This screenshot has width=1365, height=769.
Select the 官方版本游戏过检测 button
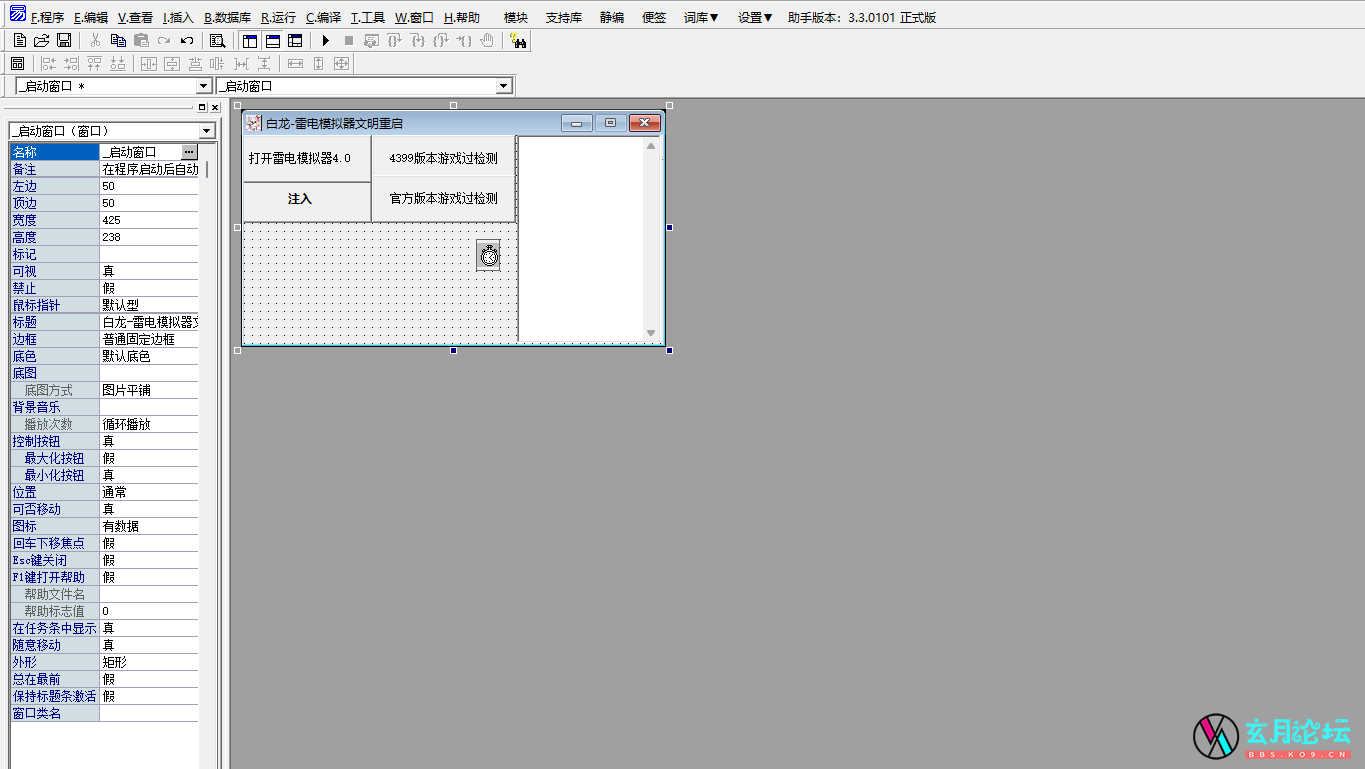443,199
